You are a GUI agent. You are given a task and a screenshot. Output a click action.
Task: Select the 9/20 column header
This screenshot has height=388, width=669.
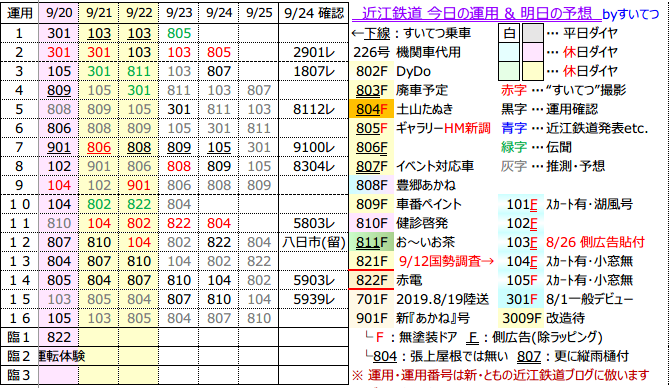pyautogui.click(x=59, y=13)
